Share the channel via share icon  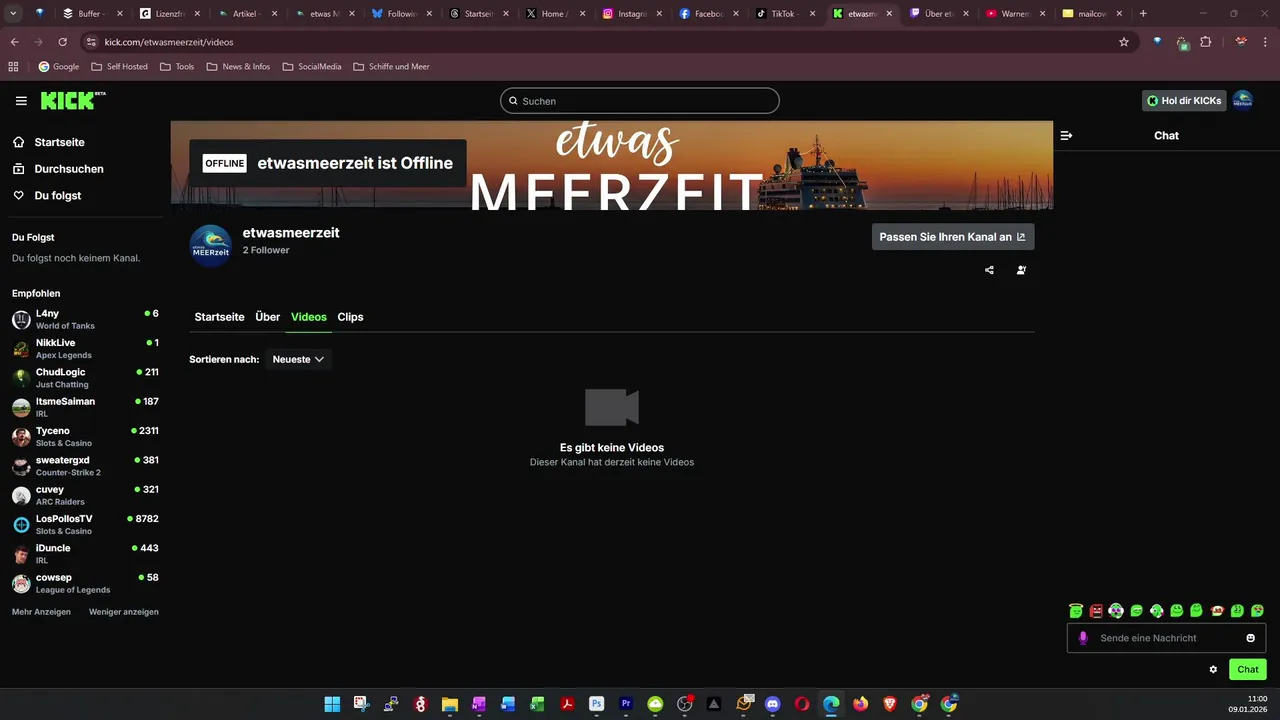(x=989, y=270)
